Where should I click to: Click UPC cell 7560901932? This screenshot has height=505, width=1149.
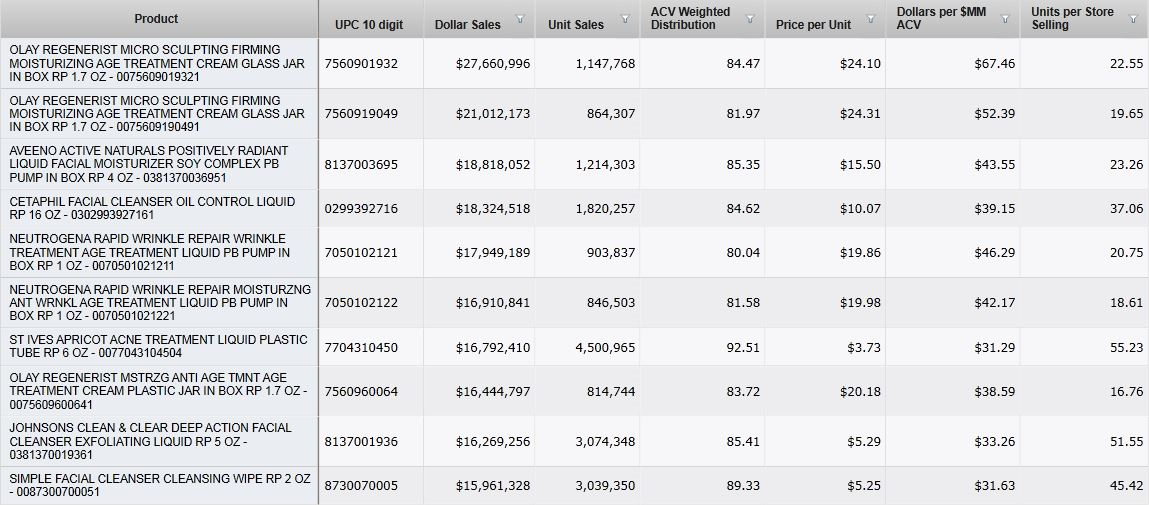[x=361, y=64]
